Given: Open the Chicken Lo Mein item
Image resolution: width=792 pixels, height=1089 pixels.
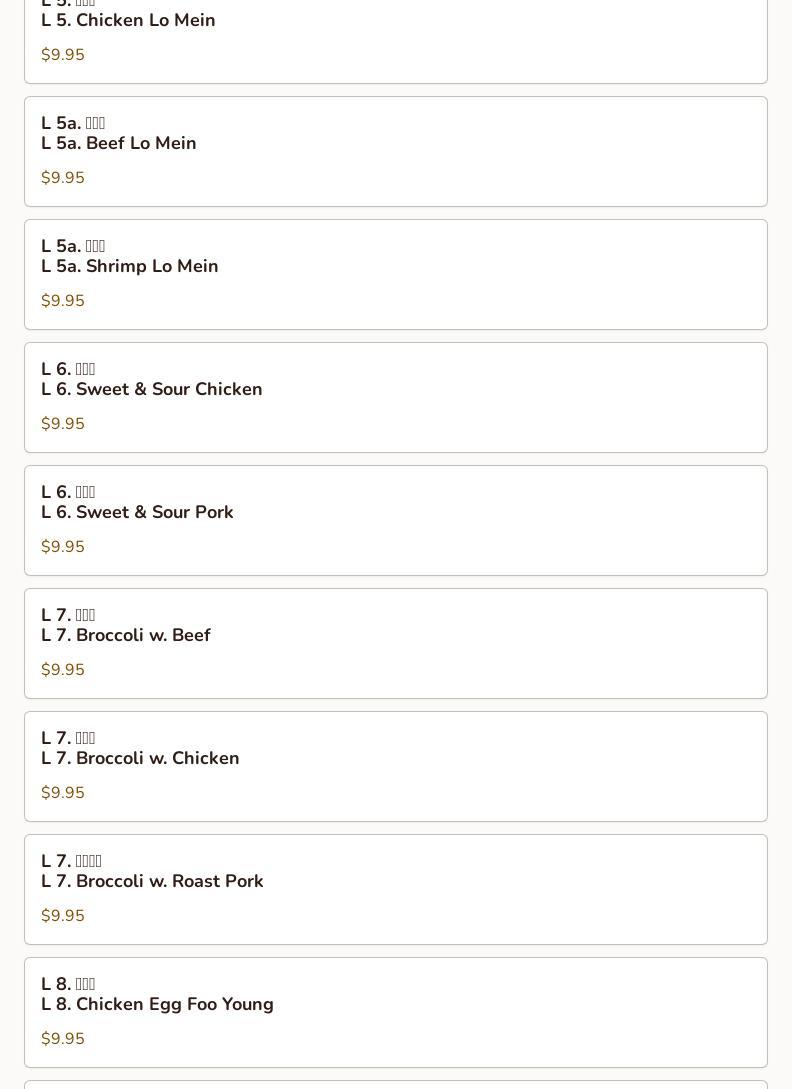Looking at the screenshot, I should click(128, 21).
